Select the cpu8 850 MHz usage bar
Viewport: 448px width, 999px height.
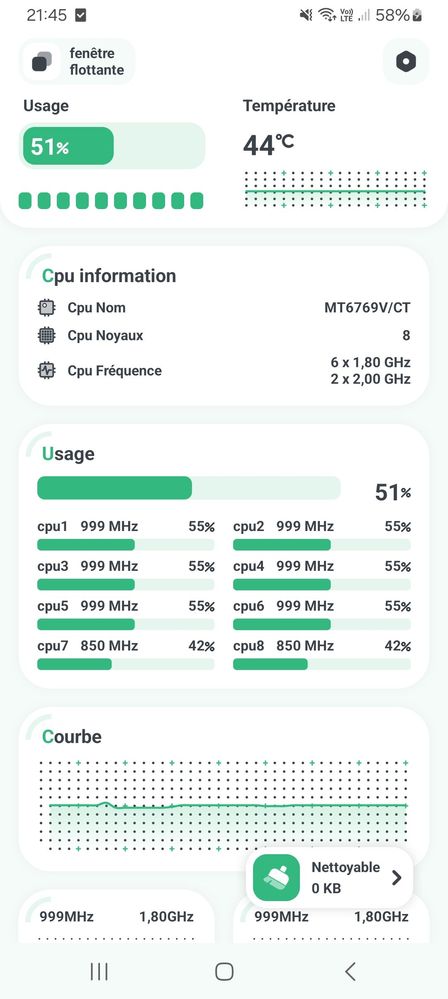322,664
